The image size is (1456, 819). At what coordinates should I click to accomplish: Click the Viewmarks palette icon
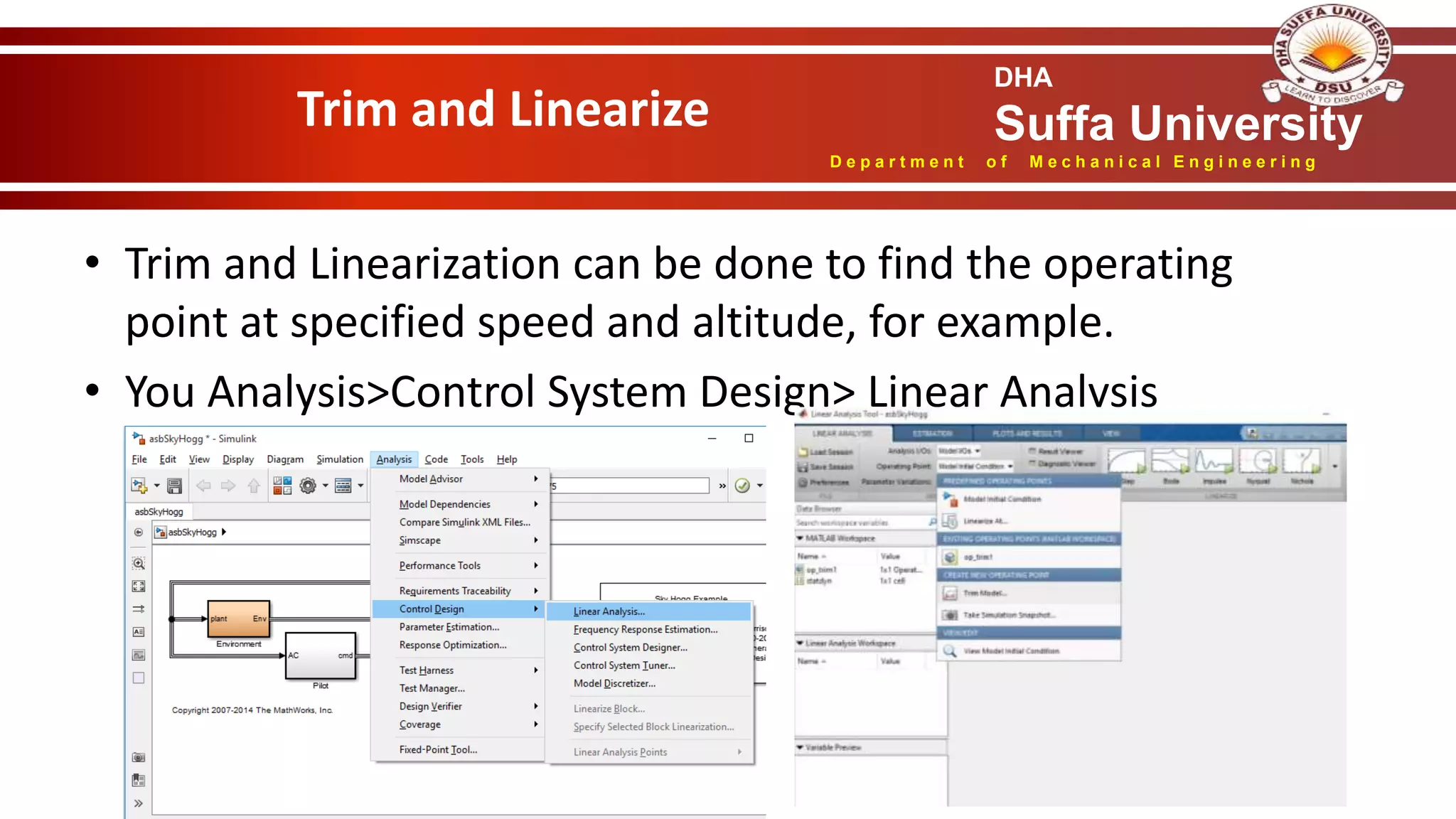click(x=139, y=781)
